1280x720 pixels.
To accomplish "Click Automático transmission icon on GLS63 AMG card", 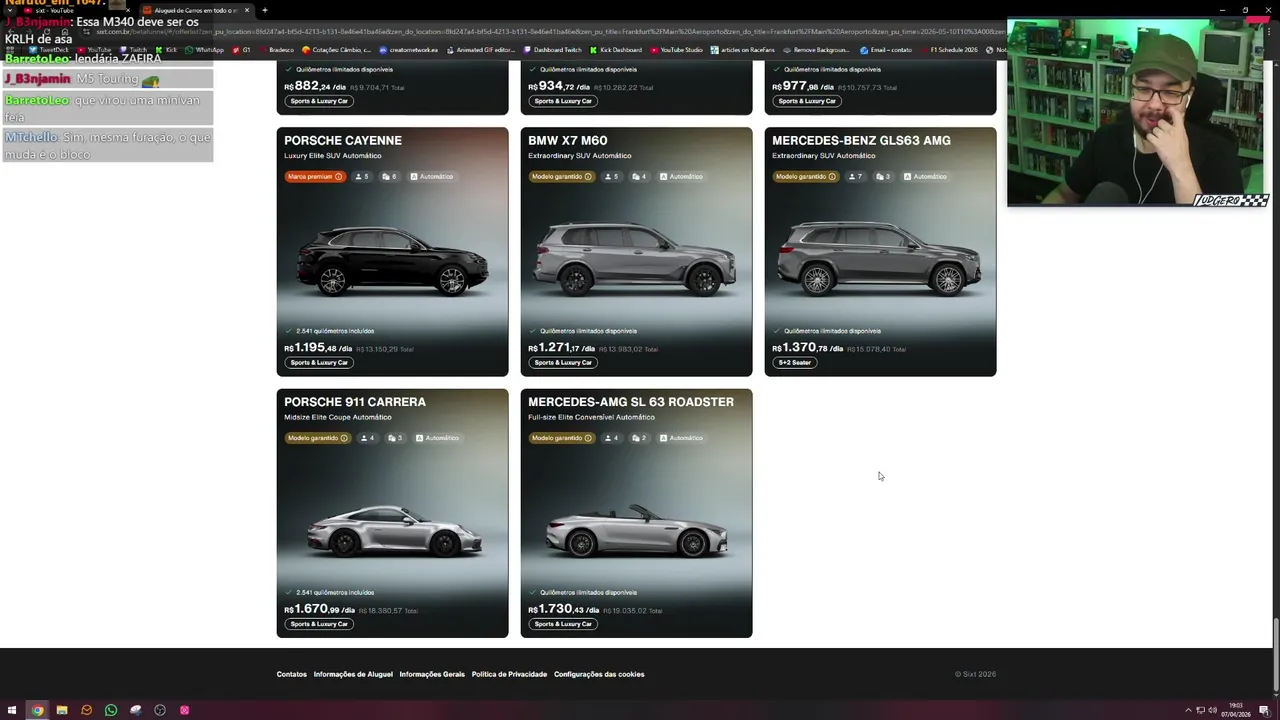I will (x=907, y=177).
